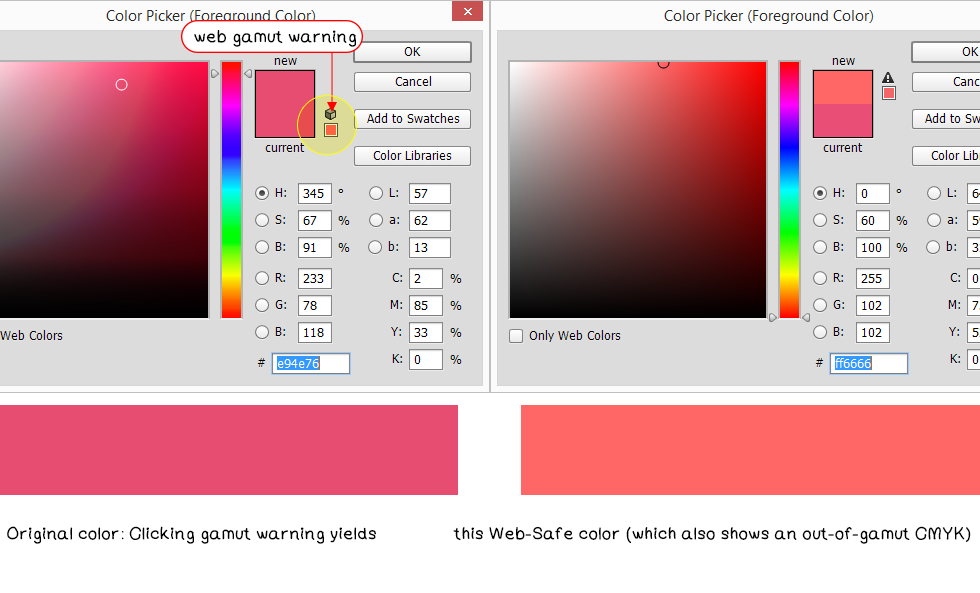
Task: Click the hex field showing e94e76
Action: click(311, 364)
